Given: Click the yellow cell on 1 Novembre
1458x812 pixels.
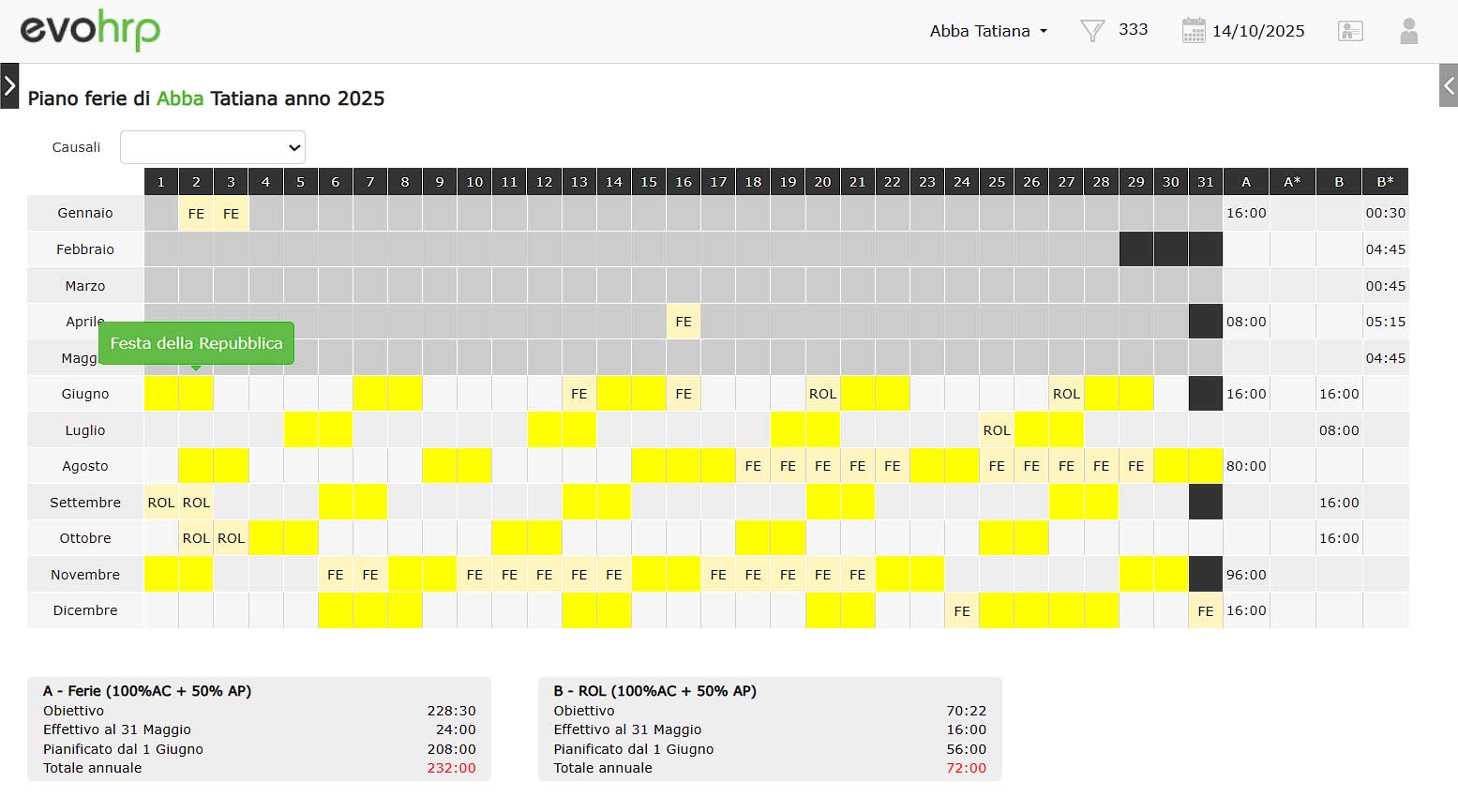Looking at the screenshot, I should click(161, 575).
